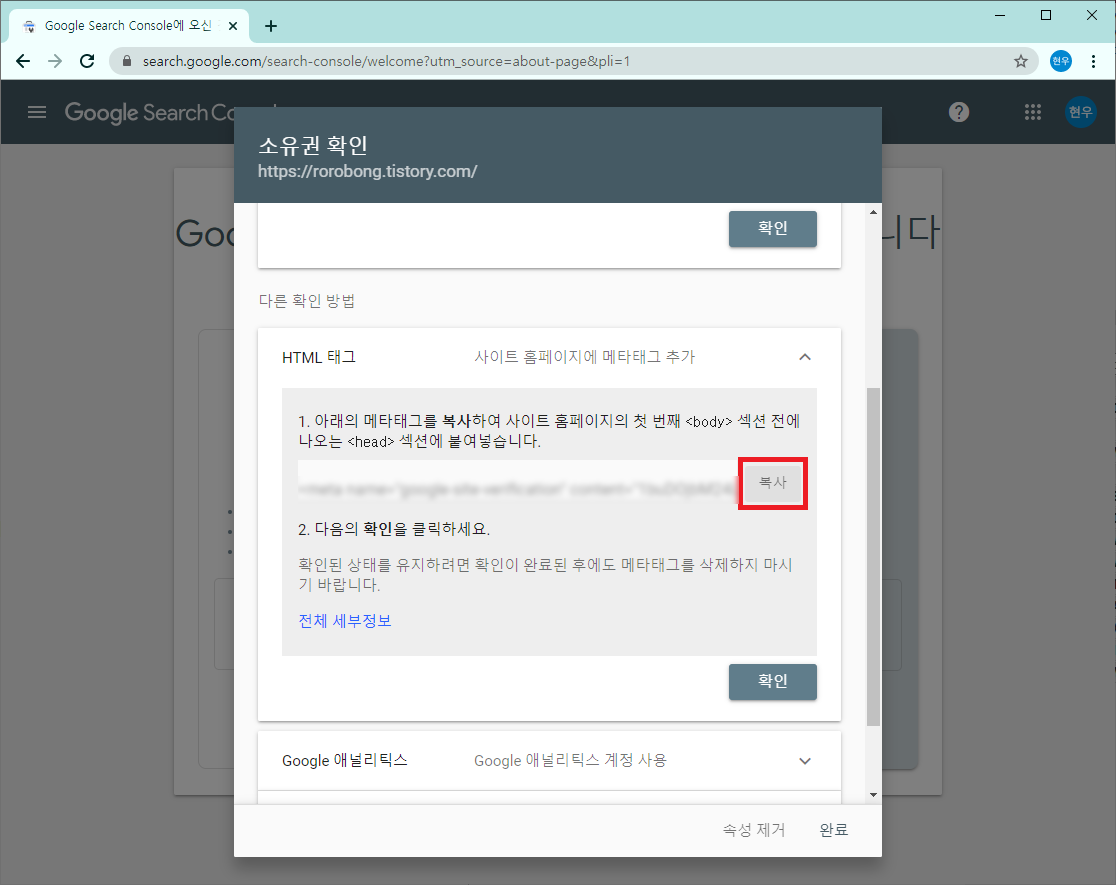Open a new browser tab with the plus button
Image resolution: width=1116 pixels, height=885 pixels.
(x=270, y=26)
